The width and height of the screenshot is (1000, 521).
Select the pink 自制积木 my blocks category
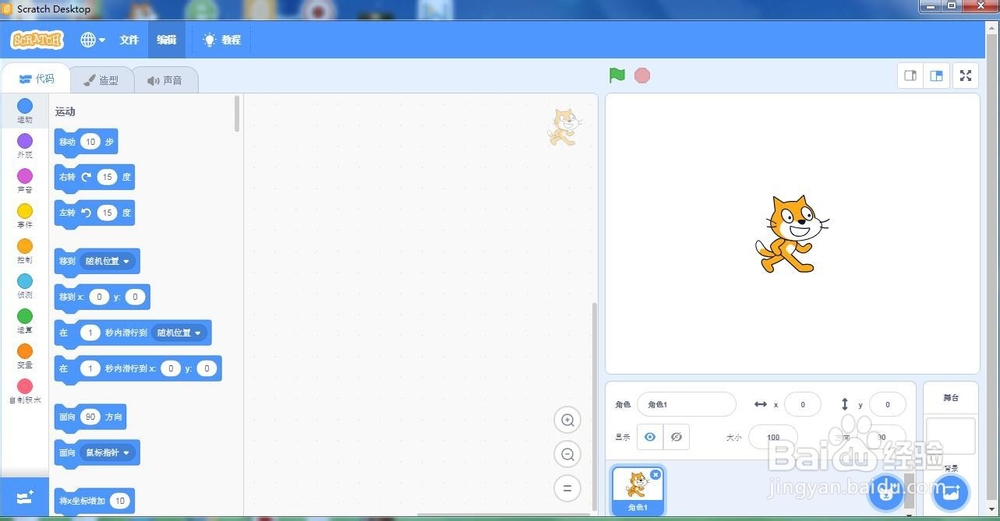coord(25,390)
